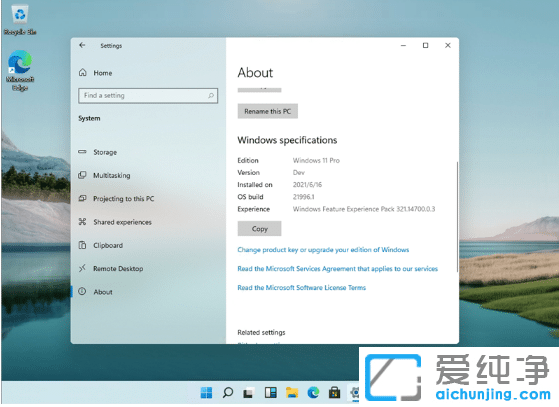
Task: Minimize the Settings window
Action: coord(403,45)
